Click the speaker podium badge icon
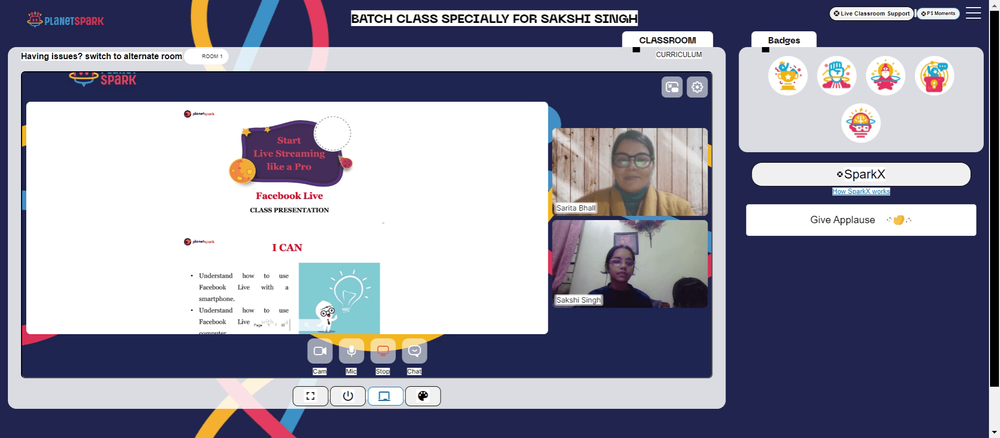 click(x=934, y=76)
